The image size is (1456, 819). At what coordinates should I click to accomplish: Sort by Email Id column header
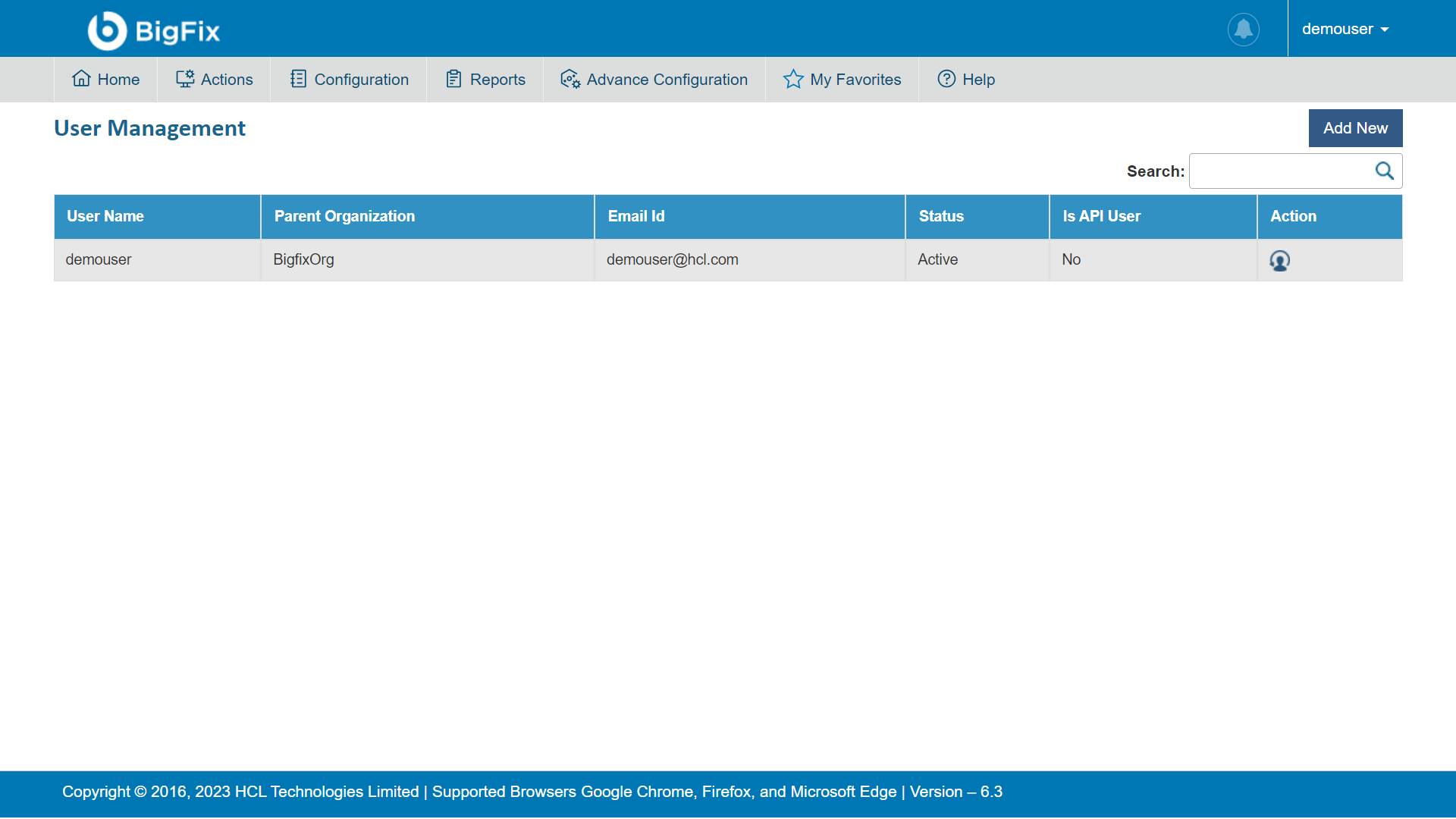(x=635, y=217)
